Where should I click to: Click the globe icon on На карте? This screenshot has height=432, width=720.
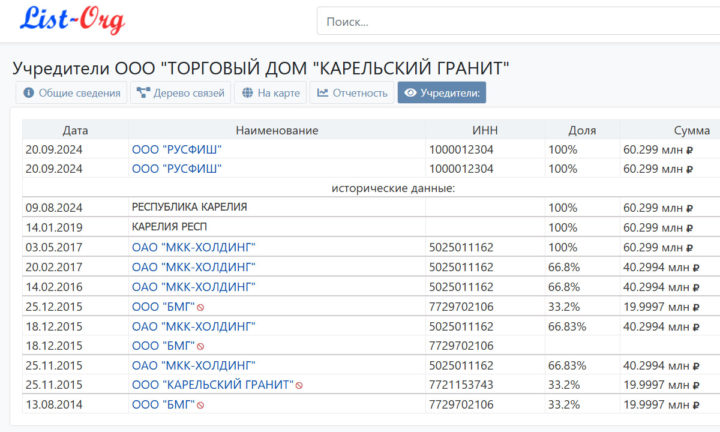tap(248, 93)
